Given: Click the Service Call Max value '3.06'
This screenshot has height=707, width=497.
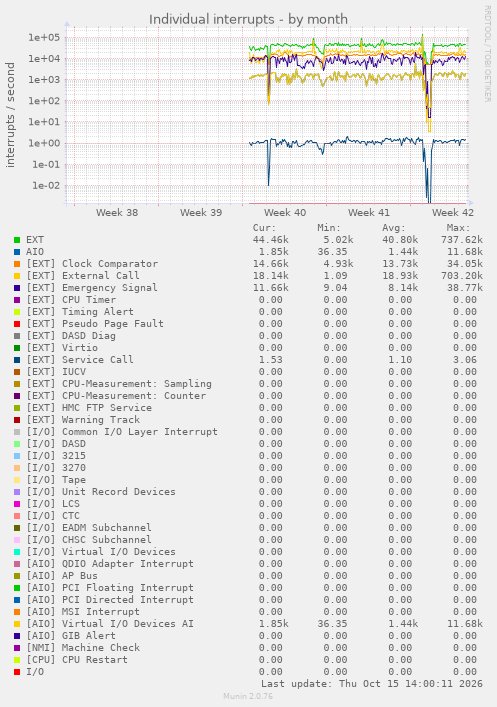Looking at the screenshot, I should coord(465,360).
